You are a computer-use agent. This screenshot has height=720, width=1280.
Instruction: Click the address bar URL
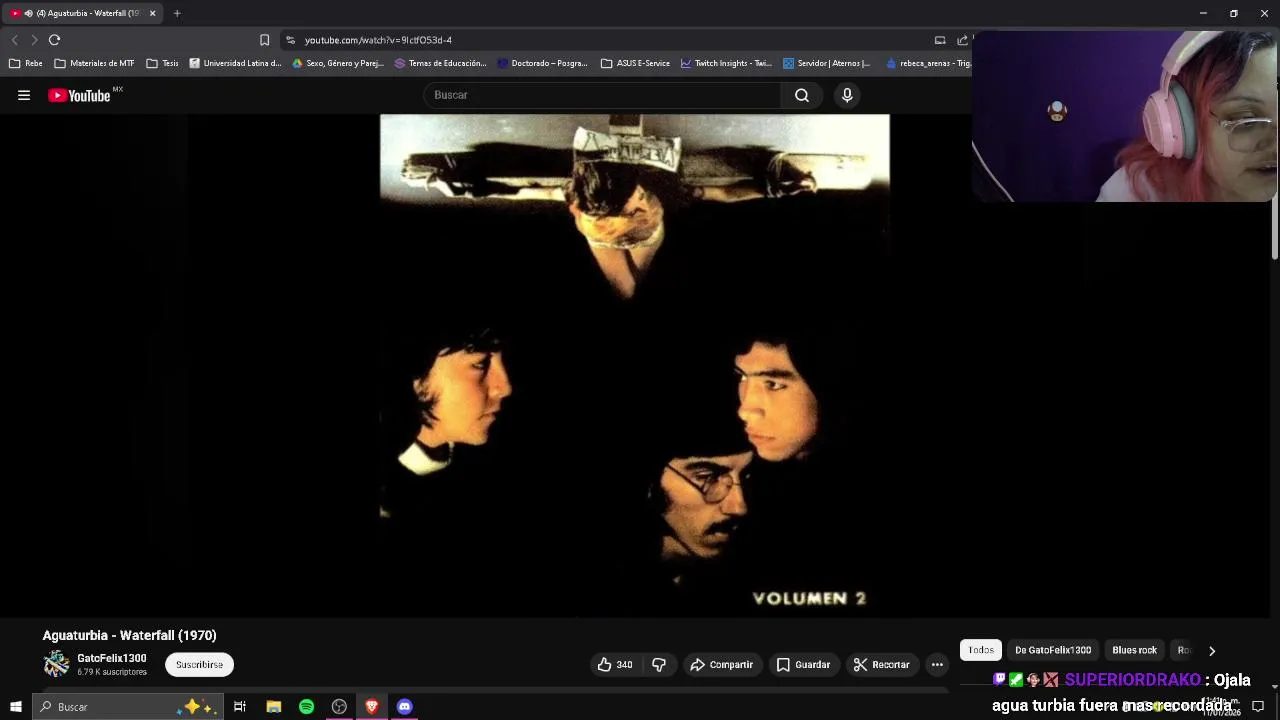tap(378, 40)
